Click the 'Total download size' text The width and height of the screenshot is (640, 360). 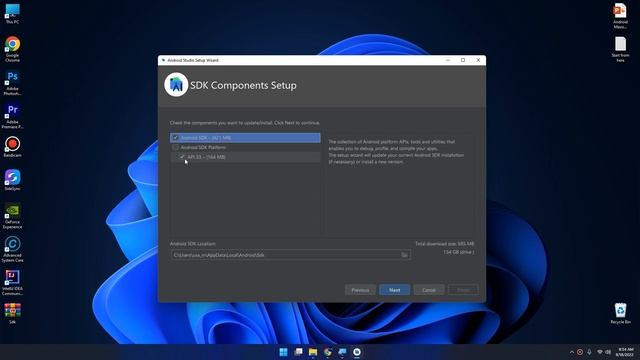point(445,244)
